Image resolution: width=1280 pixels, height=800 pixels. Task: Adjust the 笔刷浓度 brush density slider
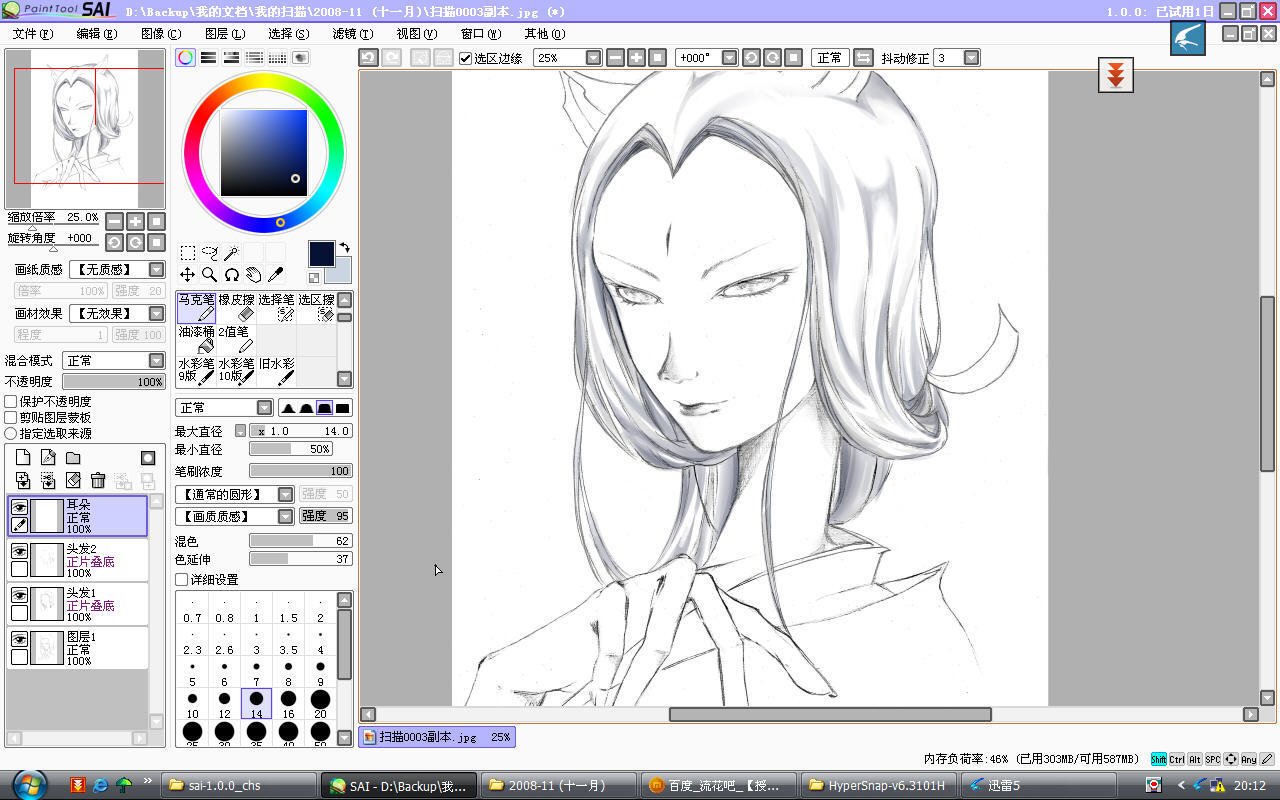pyautogui.click(x=300, y=471)
